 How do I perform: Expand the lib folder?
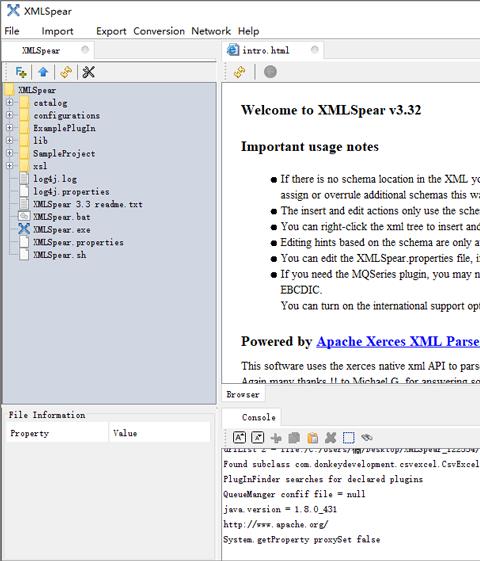coord(10,140)
